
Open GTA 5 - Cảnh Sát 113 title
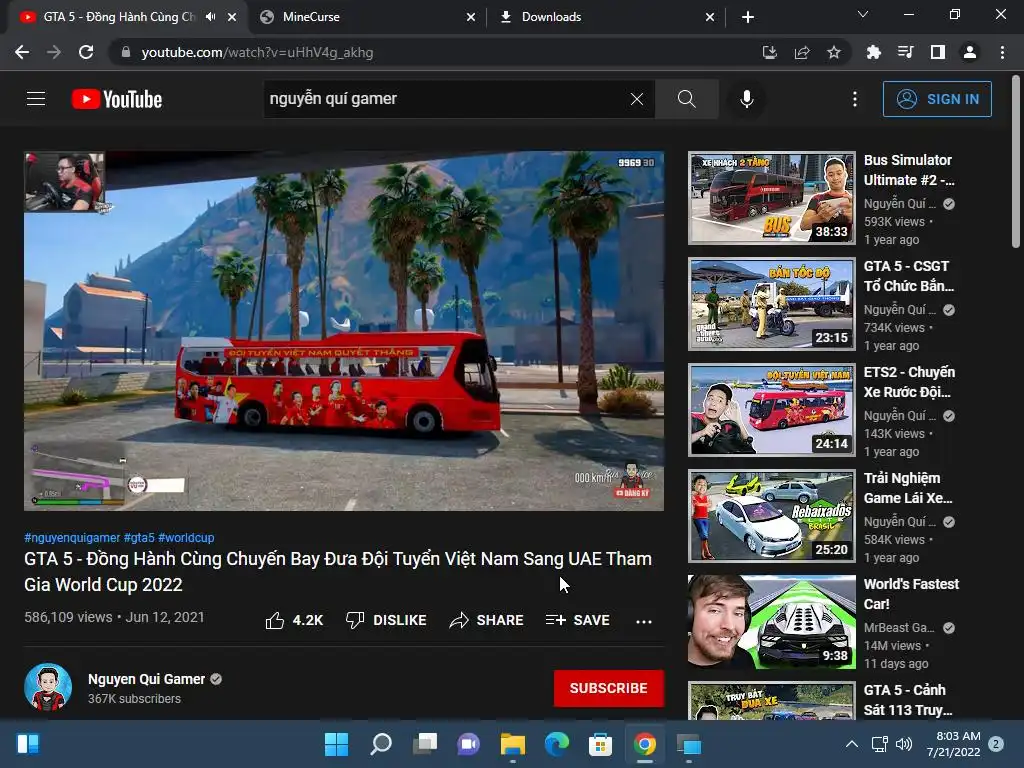[x=908, y=700]
